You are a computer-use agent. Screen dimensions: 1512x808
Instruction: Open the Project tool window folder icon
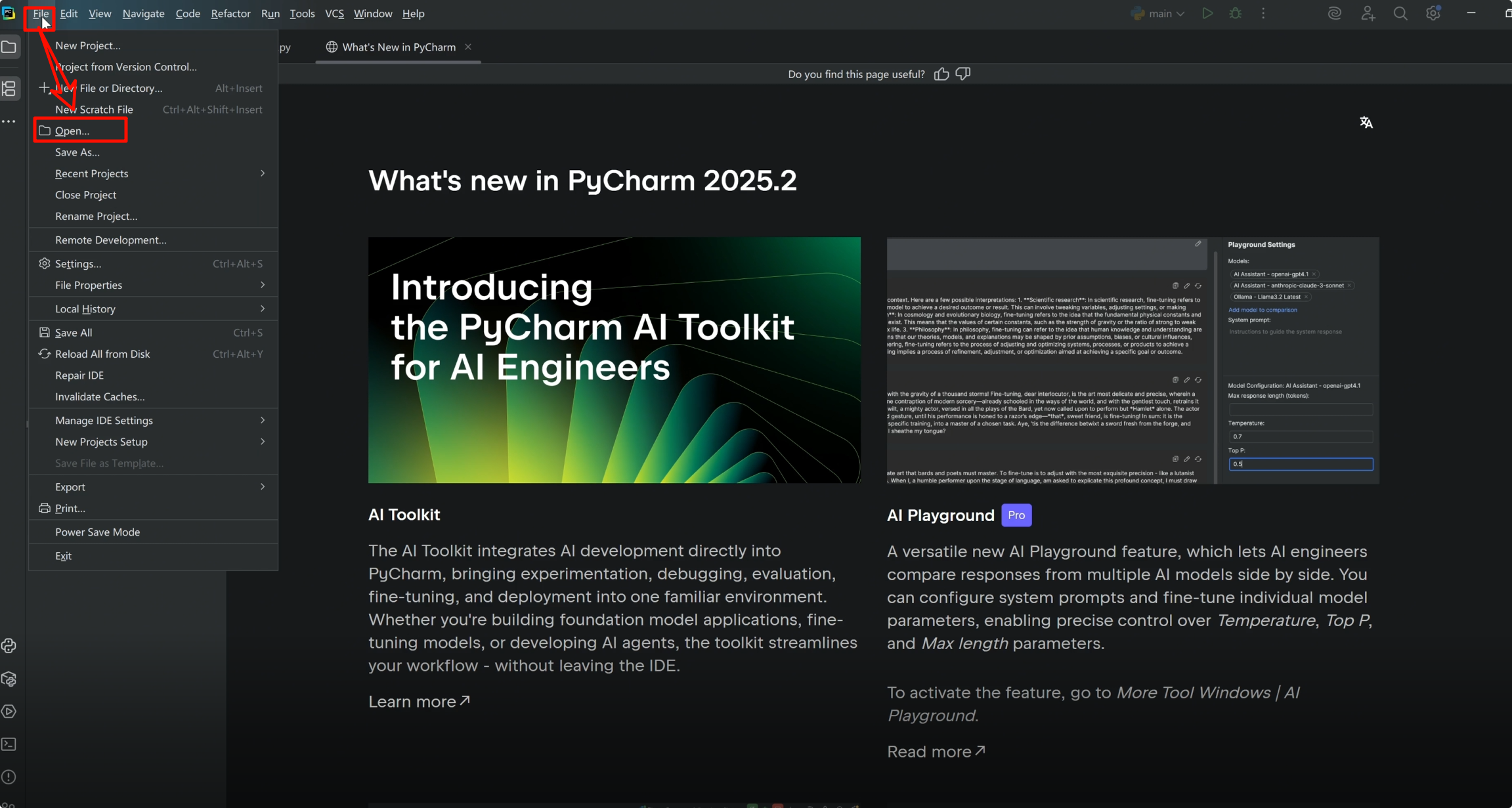(9, 47)
